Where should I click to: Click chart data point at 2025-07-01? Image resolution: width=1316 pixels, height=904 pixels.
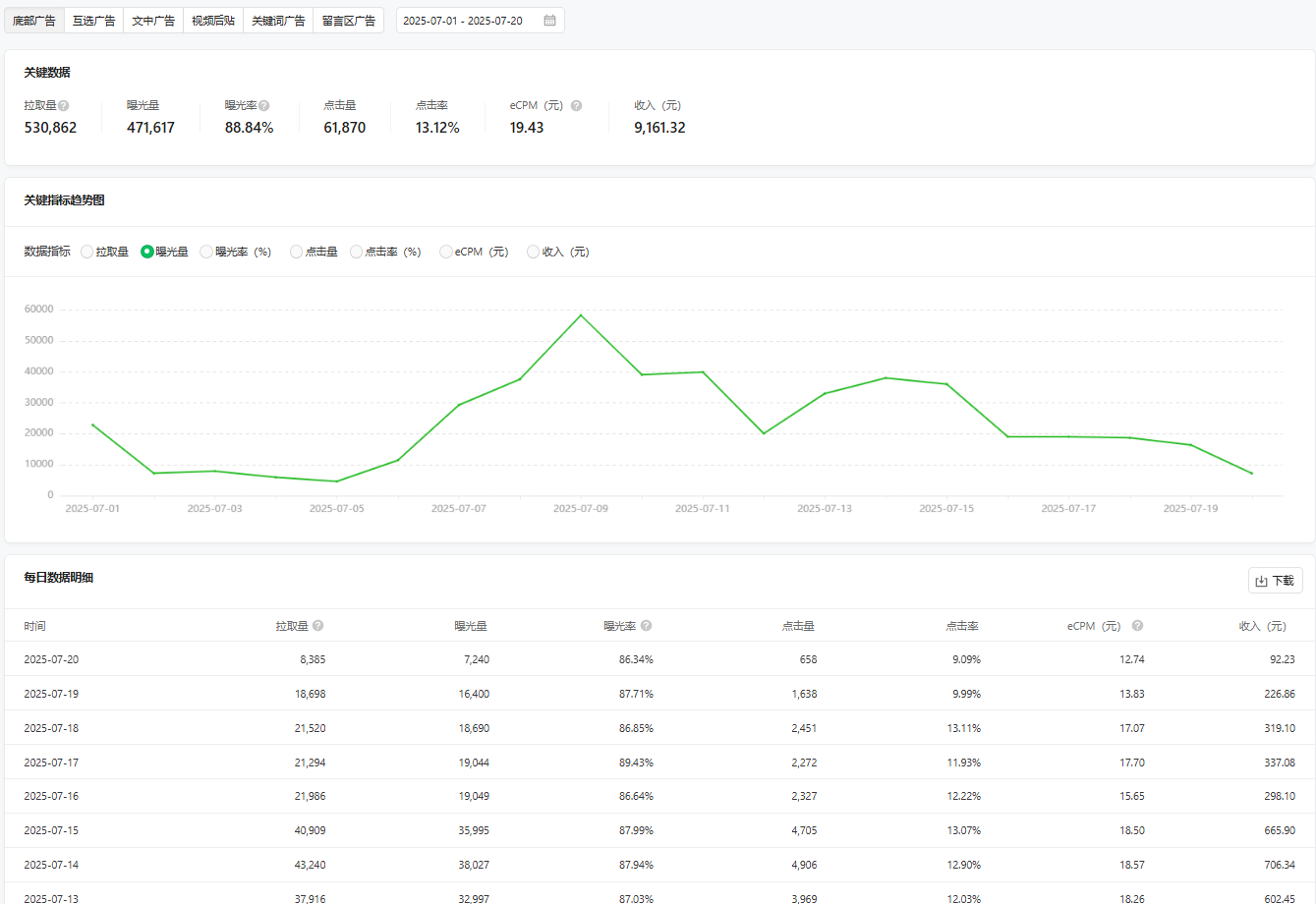(92, 424)
